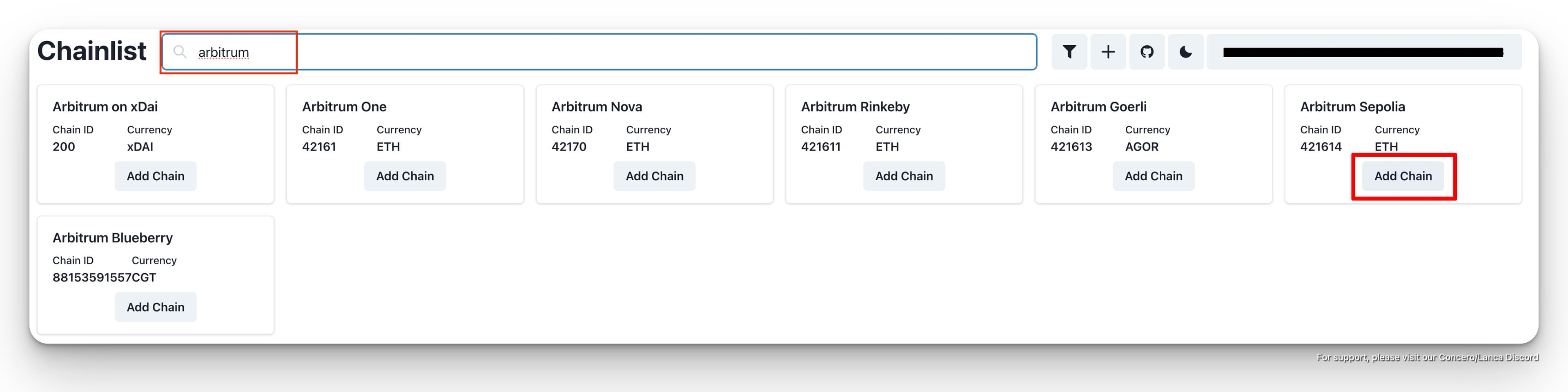Add Chain for Arbitrum One
Image resolution: width=1568 pixels, height=392 pixels.
click(x=405, y=176)
